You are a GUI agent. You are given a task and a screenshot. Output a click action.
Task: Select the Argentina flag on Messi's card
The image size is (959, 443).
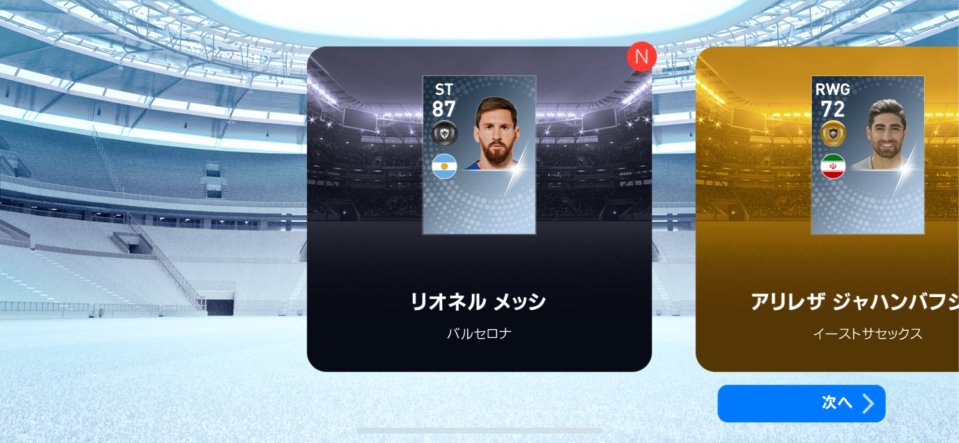pos(445,166)
